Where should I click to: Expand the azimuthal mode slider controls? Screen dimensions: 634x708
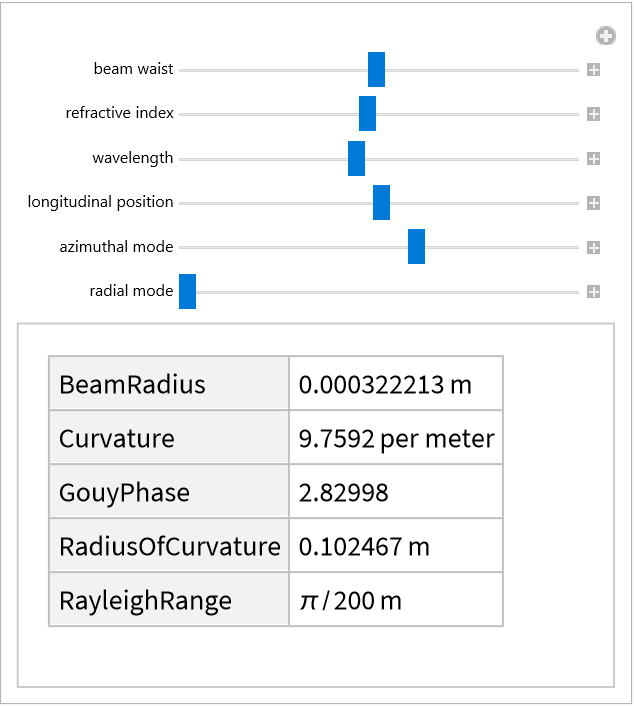[x=593, y=247]
